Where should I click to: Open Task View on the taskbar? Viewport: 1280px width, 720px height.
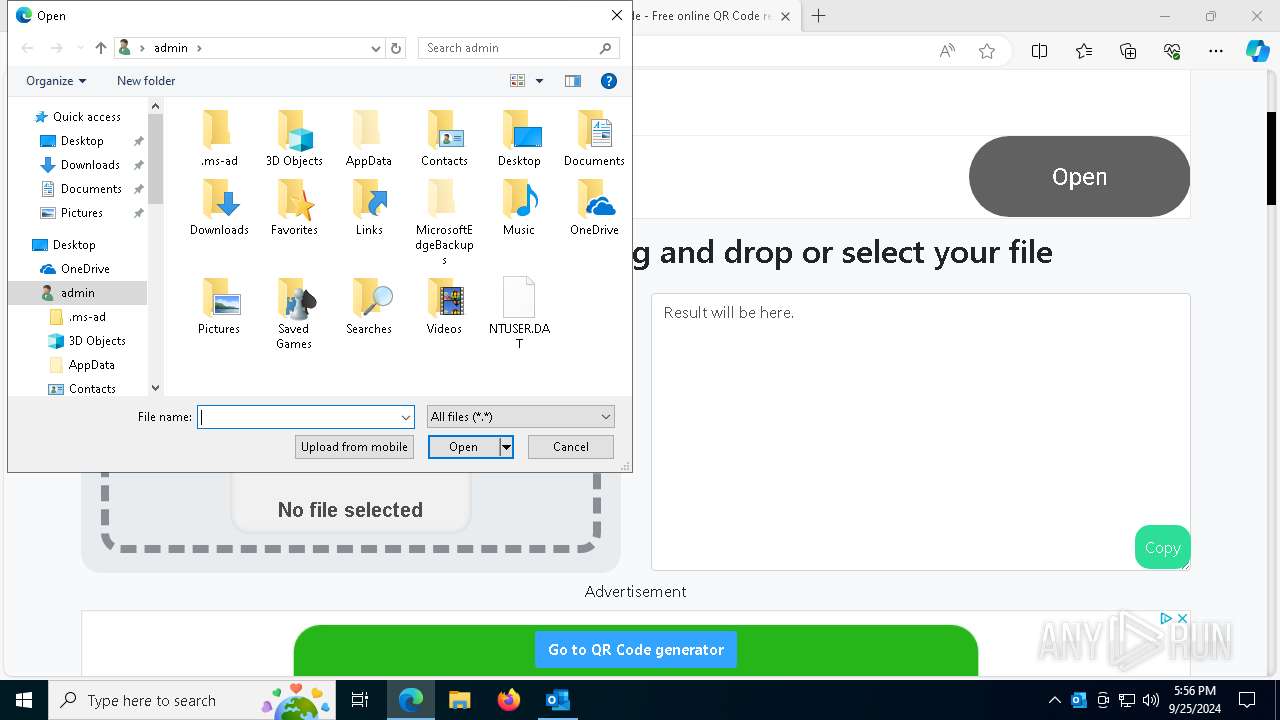[360, 700]
